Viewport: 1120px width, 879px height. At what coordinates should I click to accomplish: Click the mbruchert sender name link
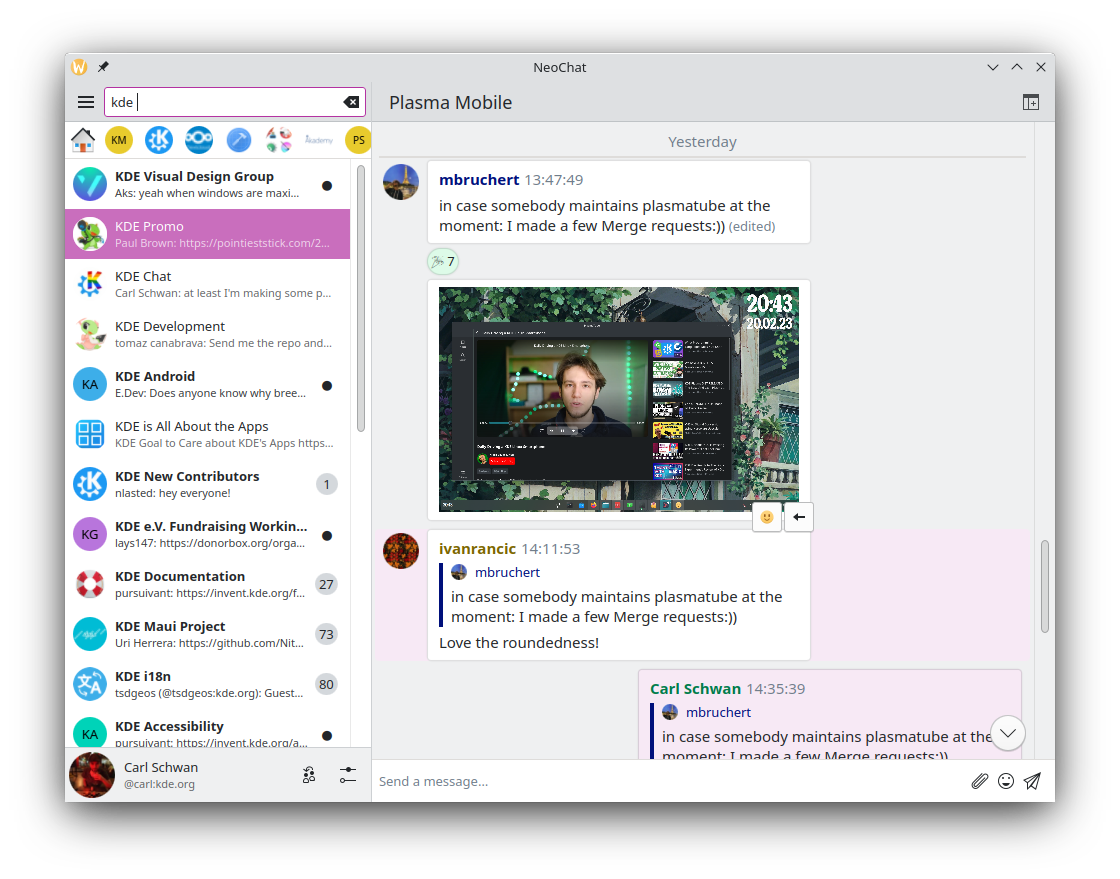[479, 180]
